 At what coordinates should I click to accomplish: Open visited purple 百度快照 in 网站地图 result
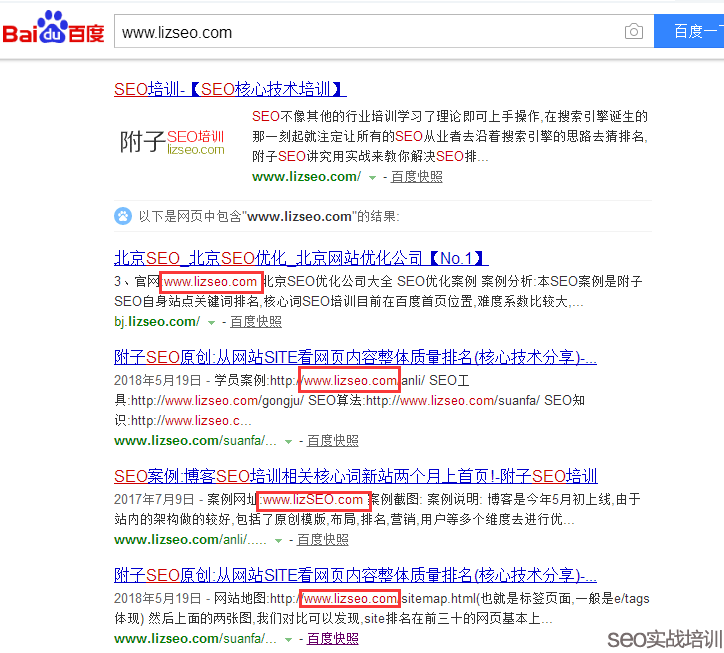(332, 638)
